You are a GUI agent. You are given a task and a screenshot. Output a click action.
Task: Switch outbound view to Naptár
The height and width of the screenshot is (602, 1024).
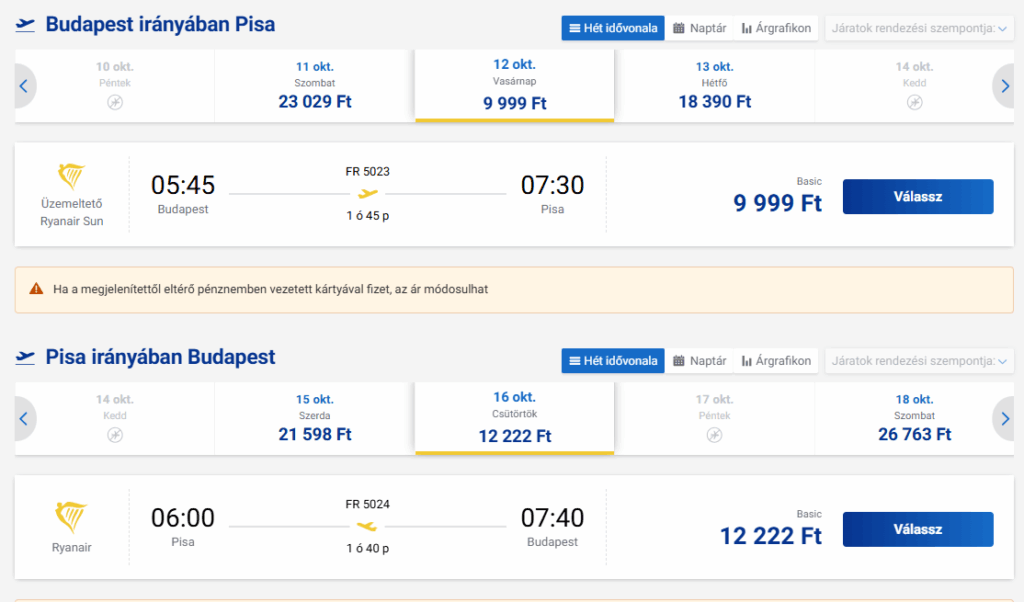point(699,28)
